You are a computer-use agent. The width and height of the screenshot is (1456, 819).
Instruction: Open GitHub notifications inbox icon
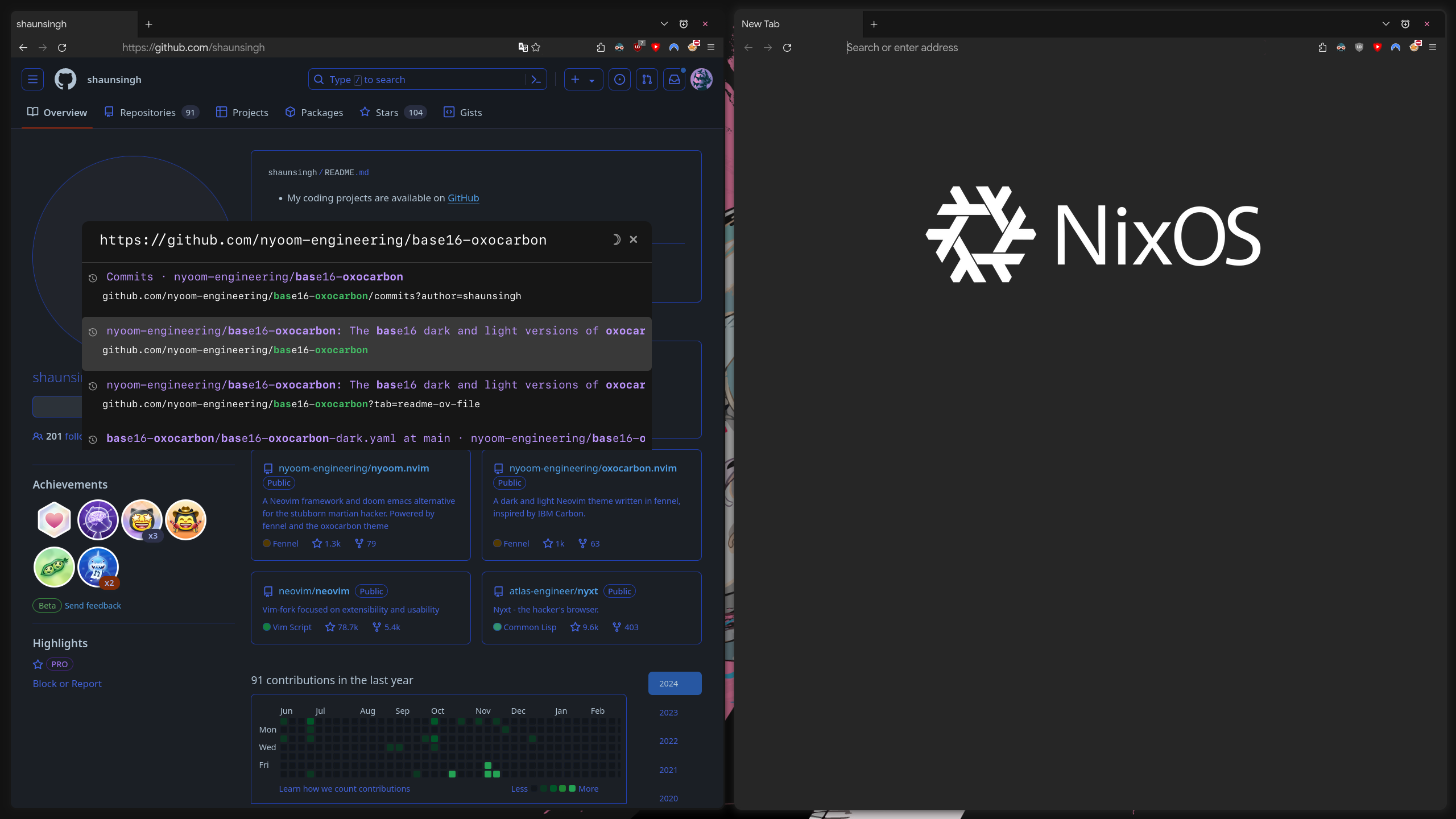[674, 80]
